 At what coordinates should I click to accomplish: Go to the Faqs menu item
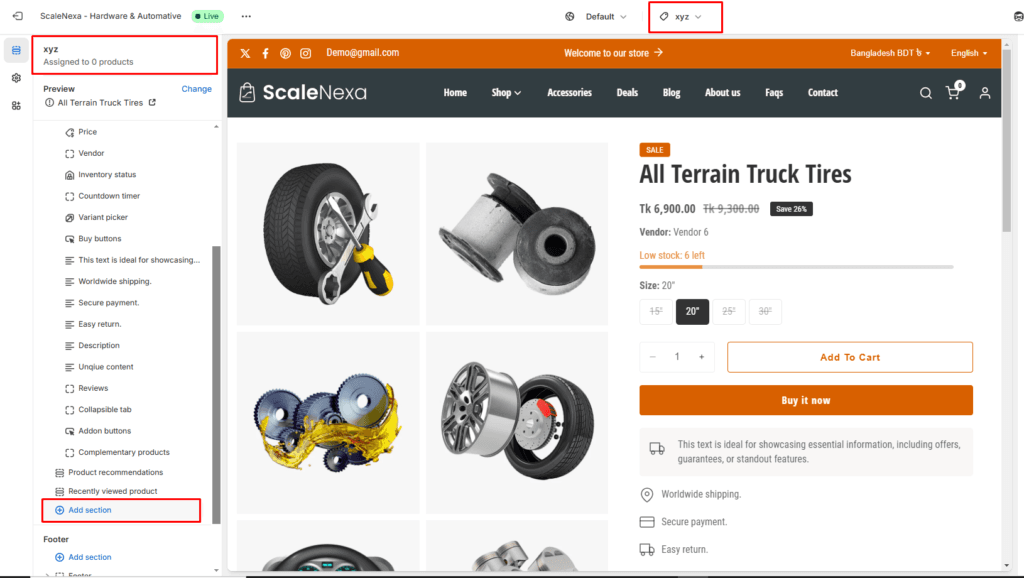[774, 93]
